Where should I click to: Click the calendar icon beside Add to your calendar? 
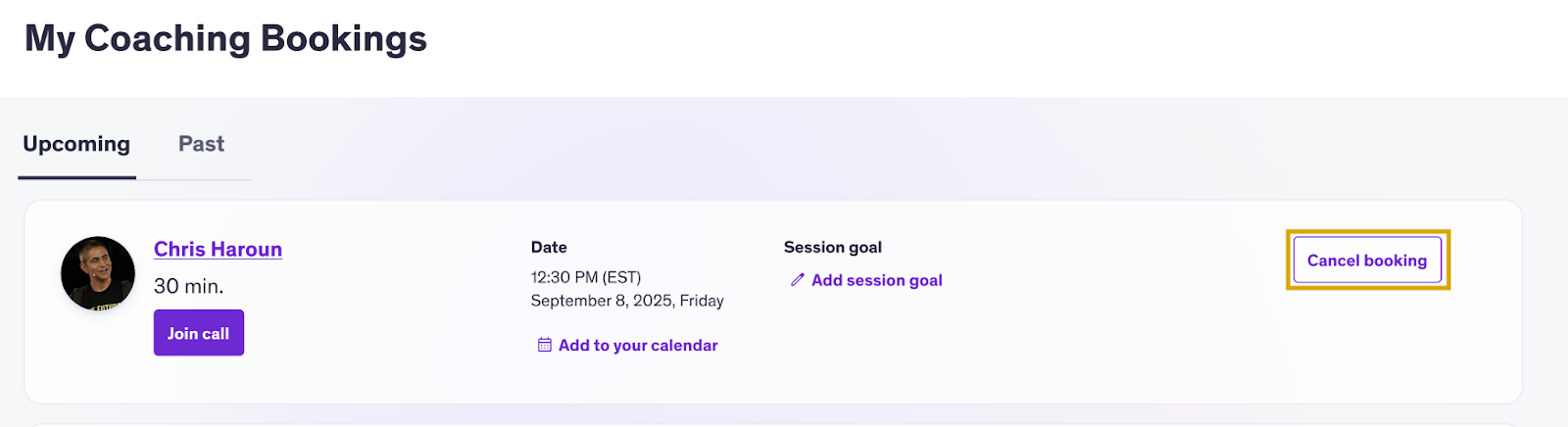click(545, 346)
